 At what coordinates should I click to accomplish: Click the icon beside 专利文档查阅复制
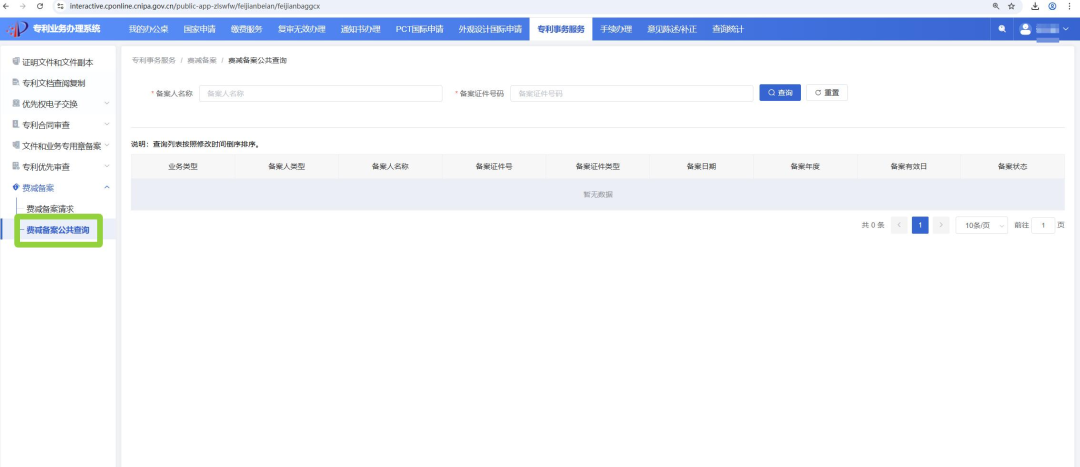pos(15,82)
